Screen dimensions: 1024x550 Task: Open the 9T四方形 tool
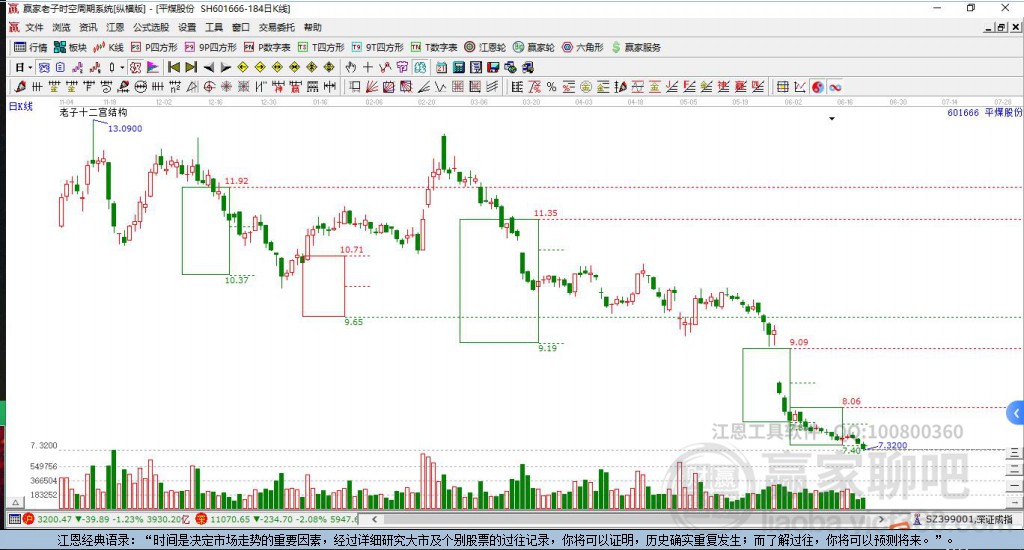pos(377,47)
